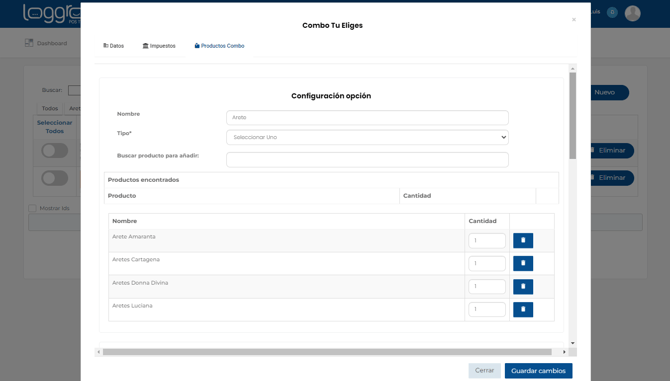Edit quantity for Arete Amaranta
Screen dimensions: 670x381
coord(487,240)
